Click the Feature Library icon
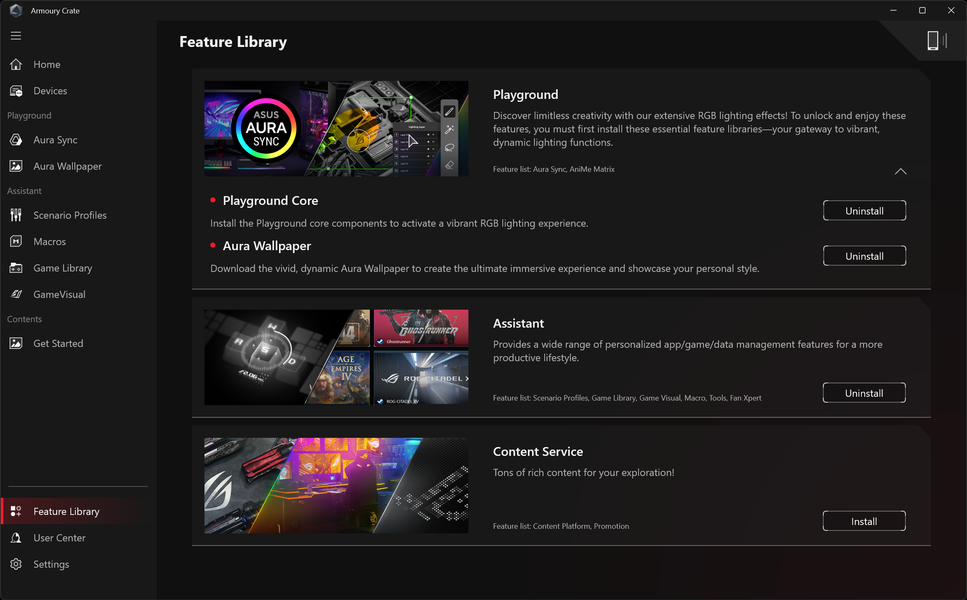Image resolution: width=967 pixels, height=600 pixels. click(x=16, y=511)
